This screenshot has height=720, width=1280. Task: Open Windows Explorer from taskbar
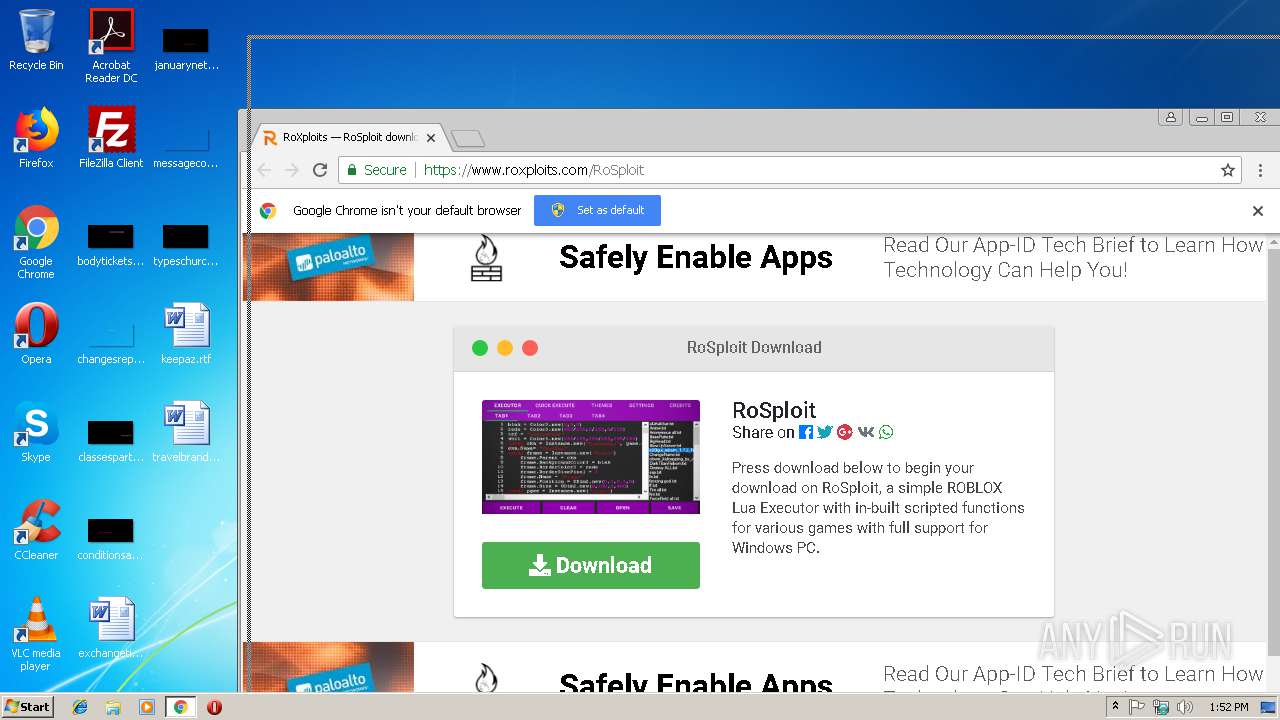coord(113,707)
